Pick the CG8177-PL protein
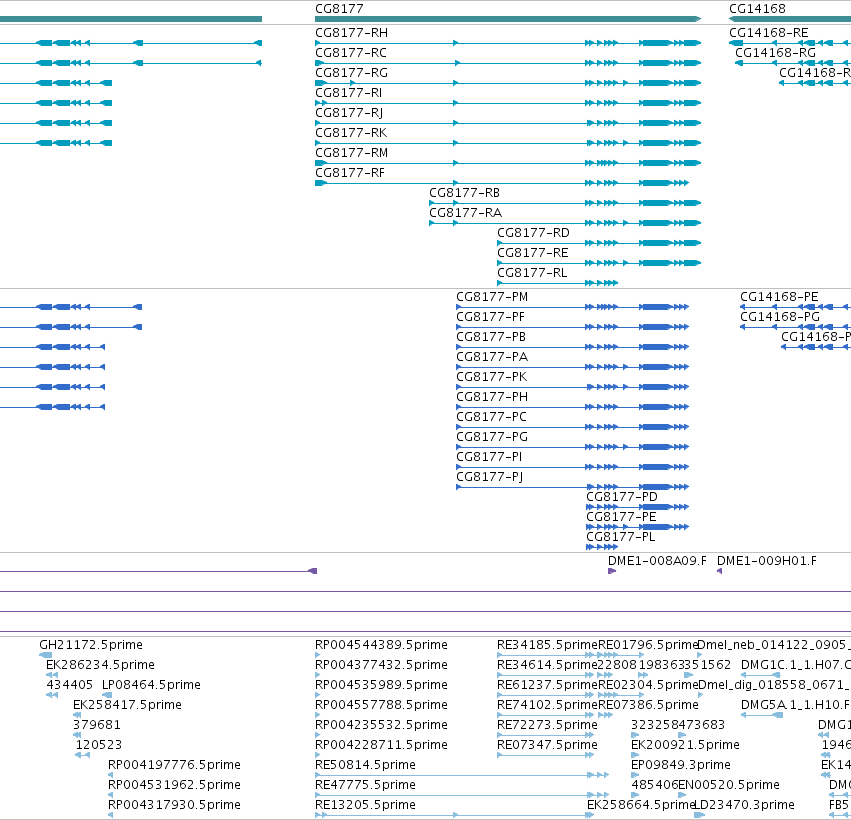Screen dimensions: 851x820 (620, 537)
